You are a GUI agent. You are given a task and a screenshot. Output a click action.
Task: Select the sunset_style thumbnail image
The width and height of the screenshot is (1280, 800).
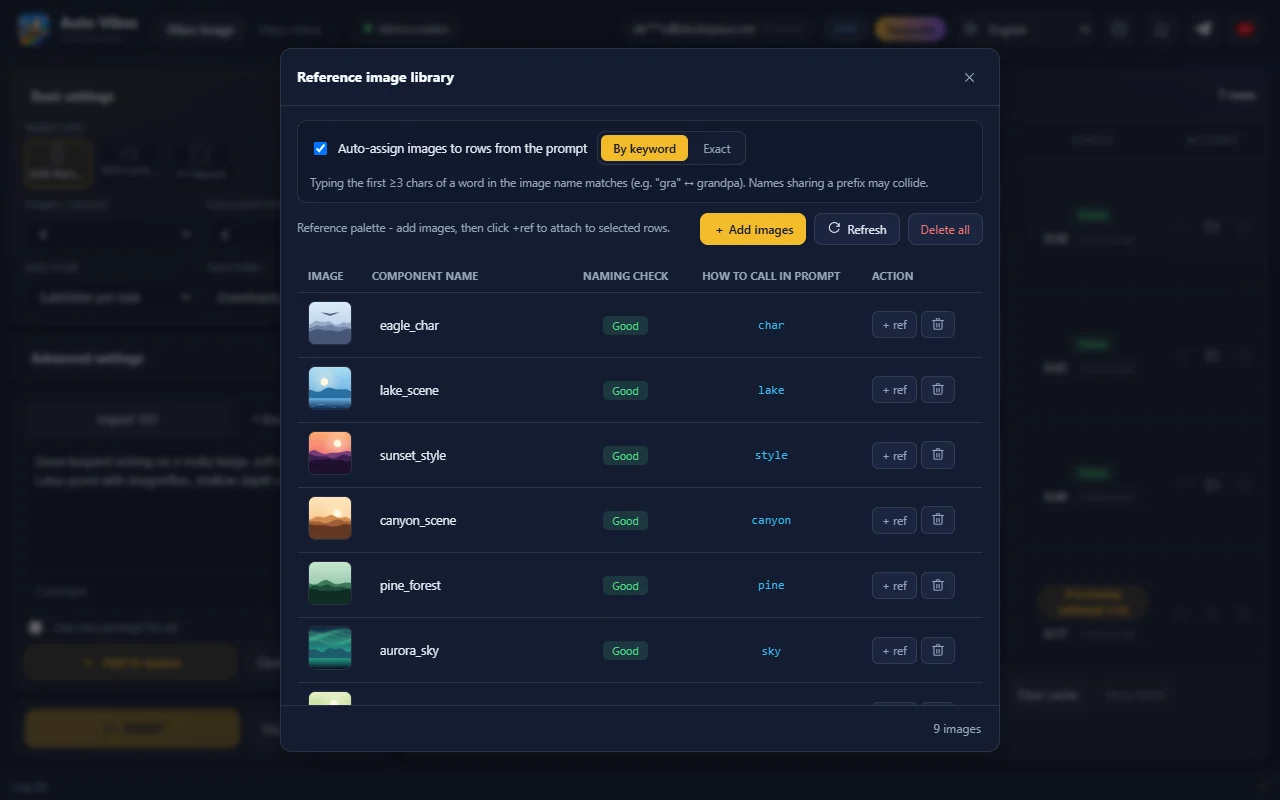[x=330, y=454]
